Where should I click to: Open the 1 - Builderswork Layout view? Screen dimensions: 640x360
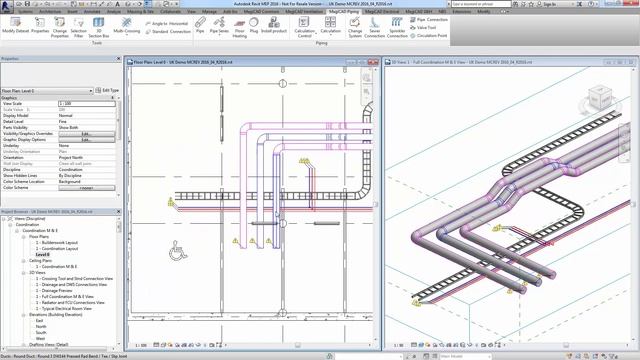pos(57,242)
